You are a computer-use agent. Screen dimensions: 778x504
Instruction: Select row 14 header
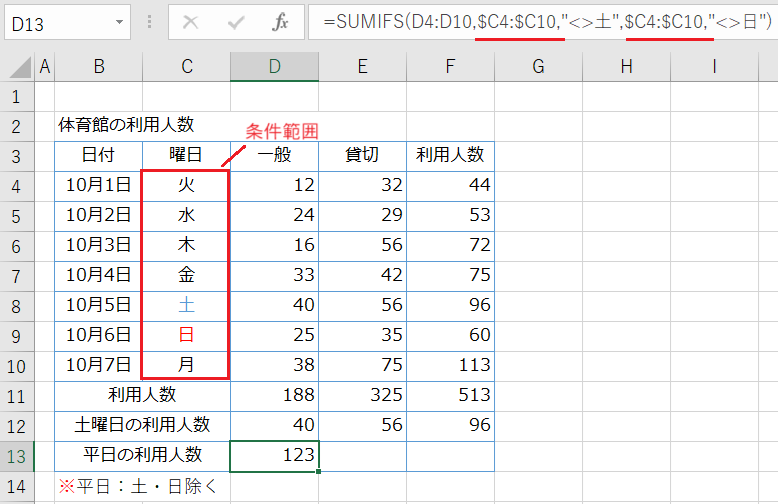pos(17,487)
